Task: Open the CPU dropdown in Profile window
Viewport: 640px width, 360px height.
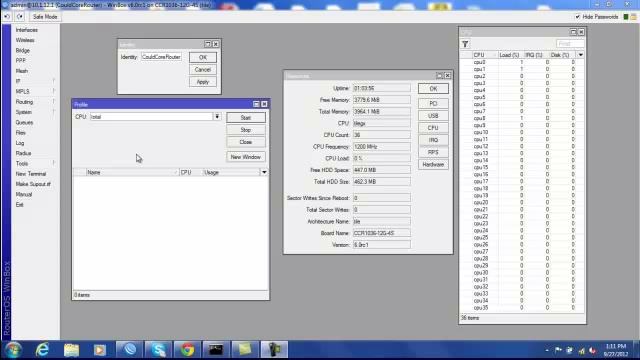Action: (x=217, y=117)
